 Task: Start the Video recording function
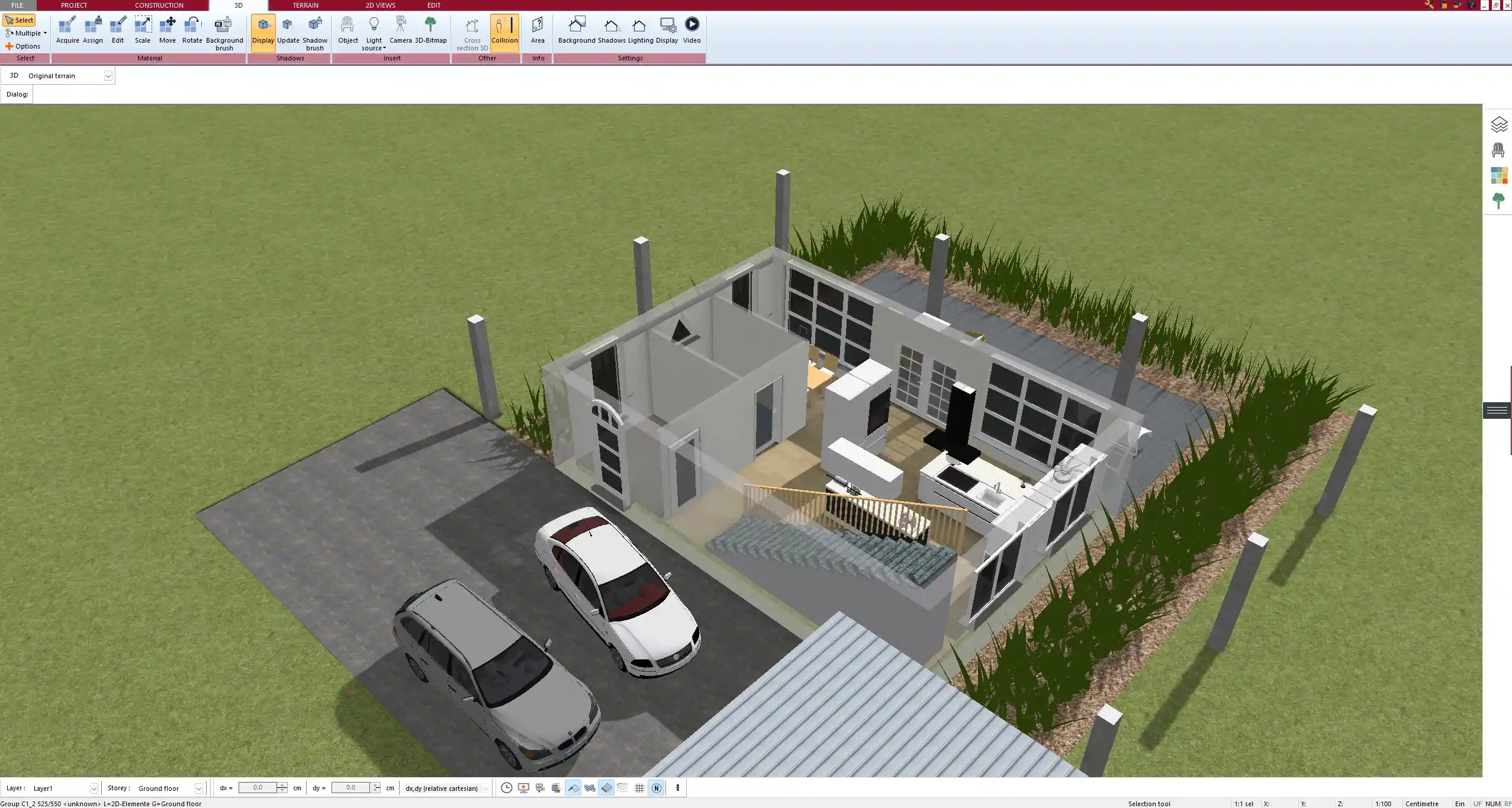tap(691, 27)
